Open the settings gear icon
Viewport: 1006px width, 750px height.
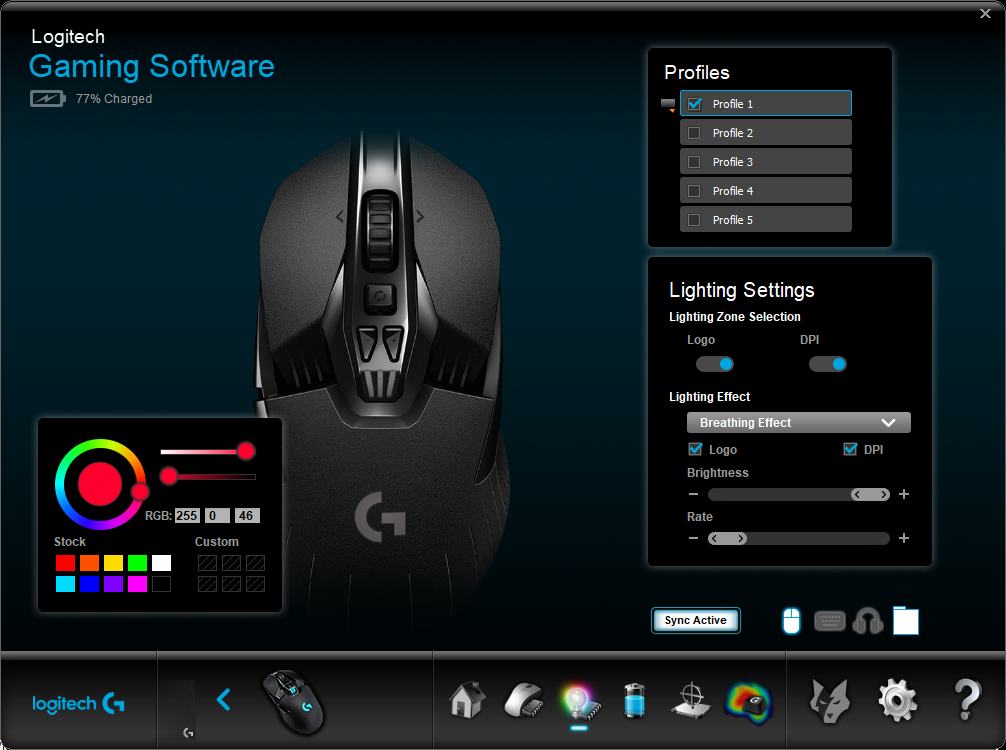[898, 701]
